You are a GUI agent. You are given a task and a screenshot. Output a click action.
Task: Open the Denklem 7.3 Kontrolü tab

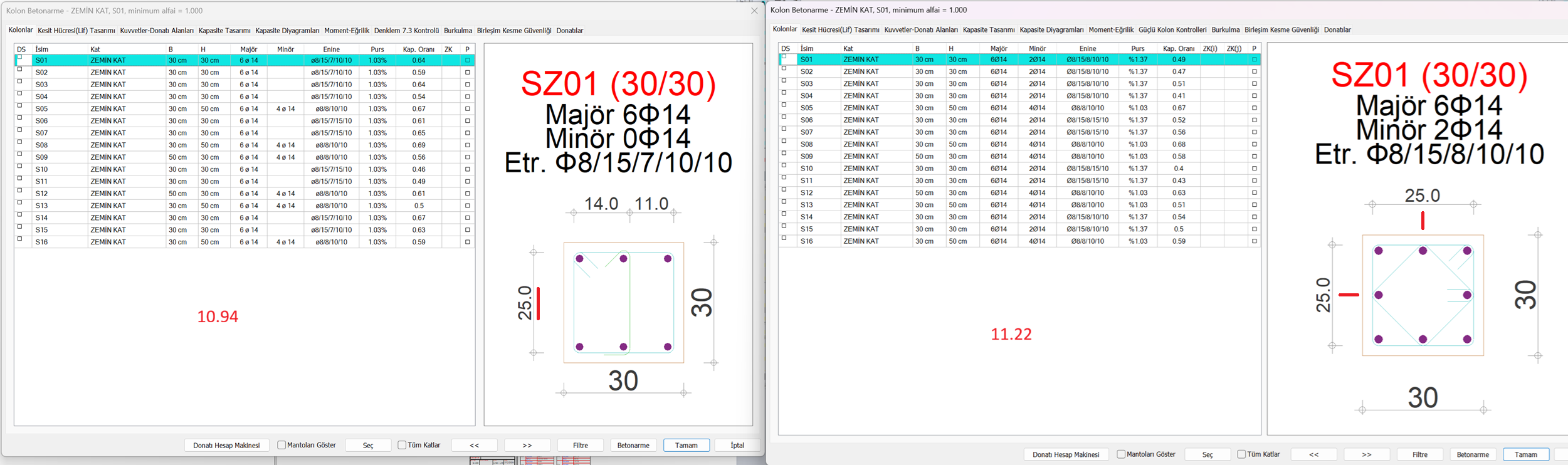tap(406, 31)
